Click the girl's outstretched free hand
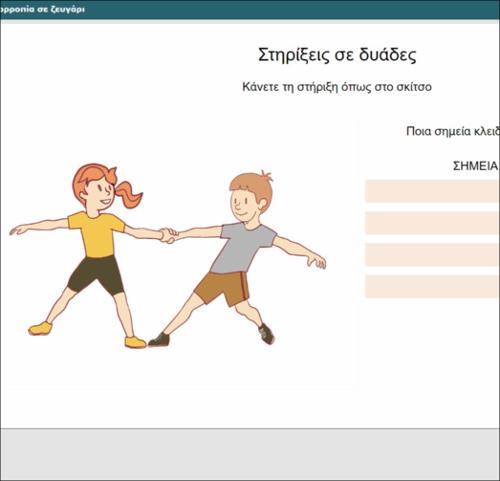Screen dimensions: 500x481 click(x=17, y=230)
